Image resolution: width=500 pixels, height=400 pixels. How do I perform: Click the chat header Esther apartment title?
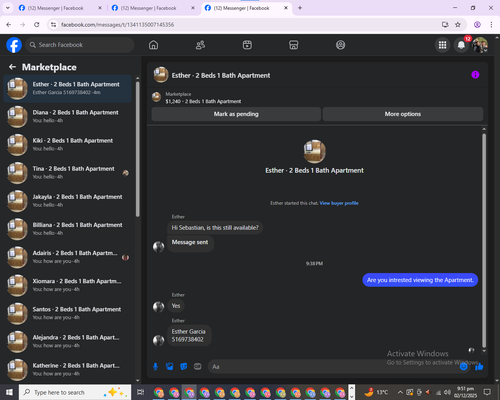(221, 76)
